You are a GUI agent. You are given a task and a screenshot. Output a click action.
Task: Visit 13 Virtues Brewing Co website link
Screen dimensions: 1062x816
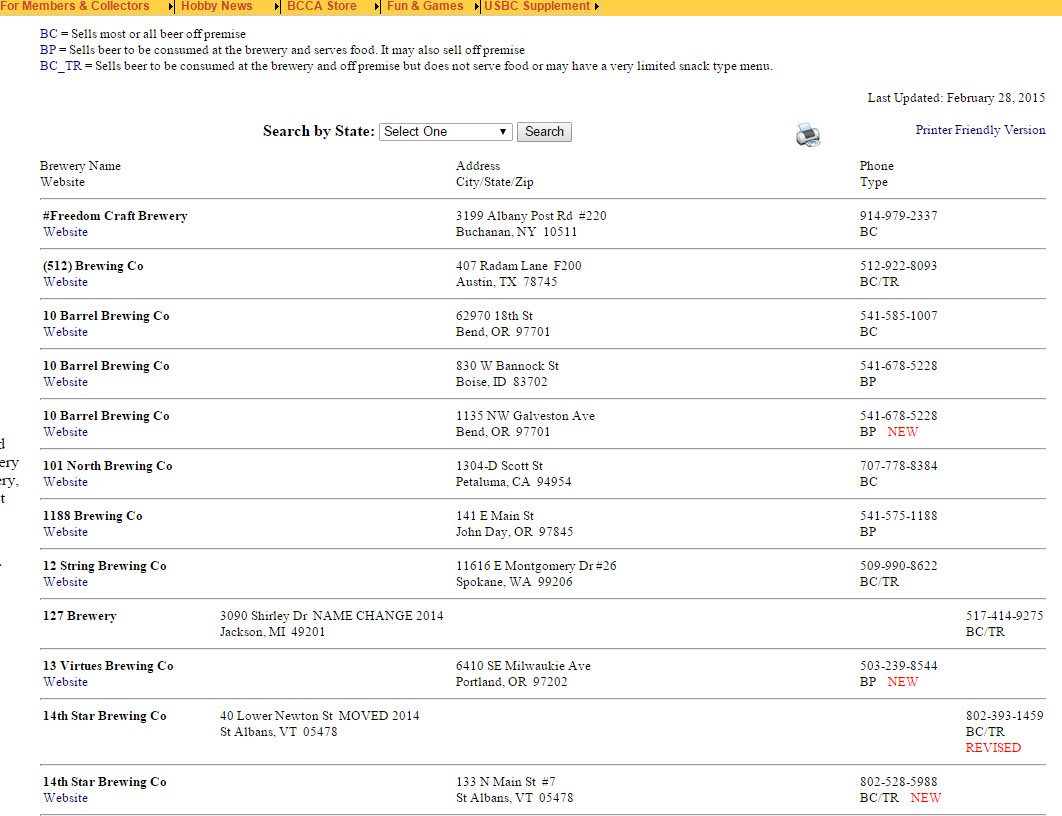[x=66, y=682]
